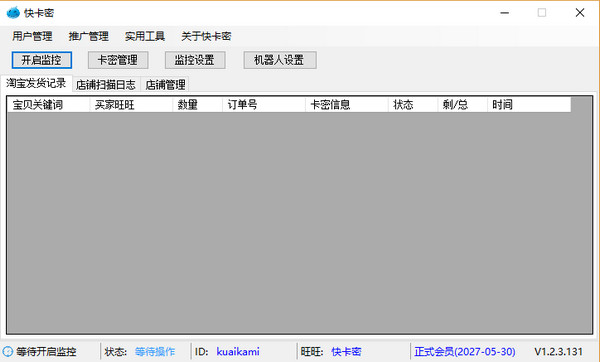Open the 关于快卡密 menu
Screen dimensions: 600x362
(206, 36)
